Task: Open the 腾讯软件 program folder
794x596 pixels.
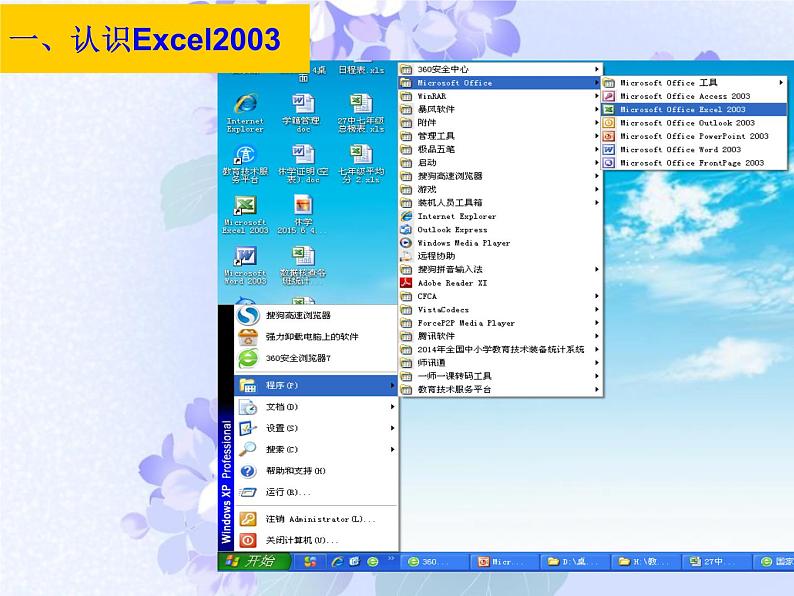Action: tap(500, 336)
